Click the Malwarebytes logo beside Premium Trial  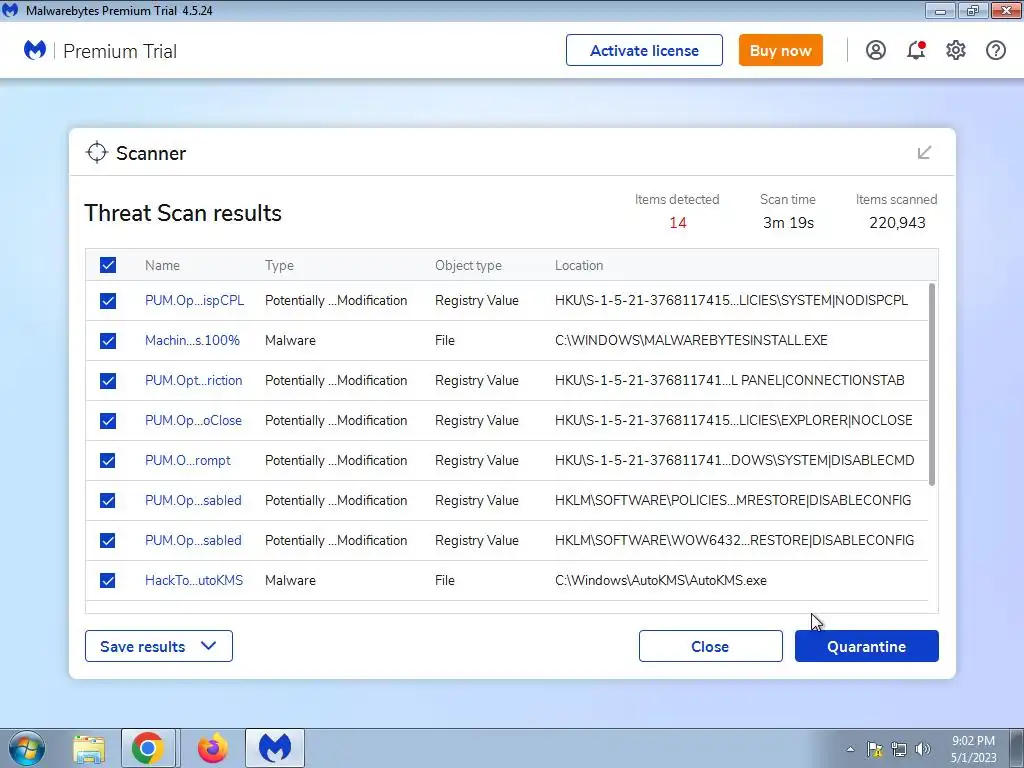coord(35,50)
